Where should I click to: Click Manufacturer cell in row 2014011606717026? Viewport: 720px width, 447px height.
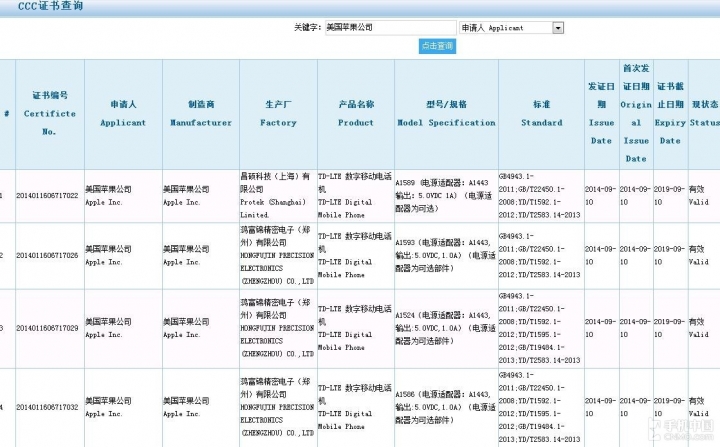click(201, 255)
